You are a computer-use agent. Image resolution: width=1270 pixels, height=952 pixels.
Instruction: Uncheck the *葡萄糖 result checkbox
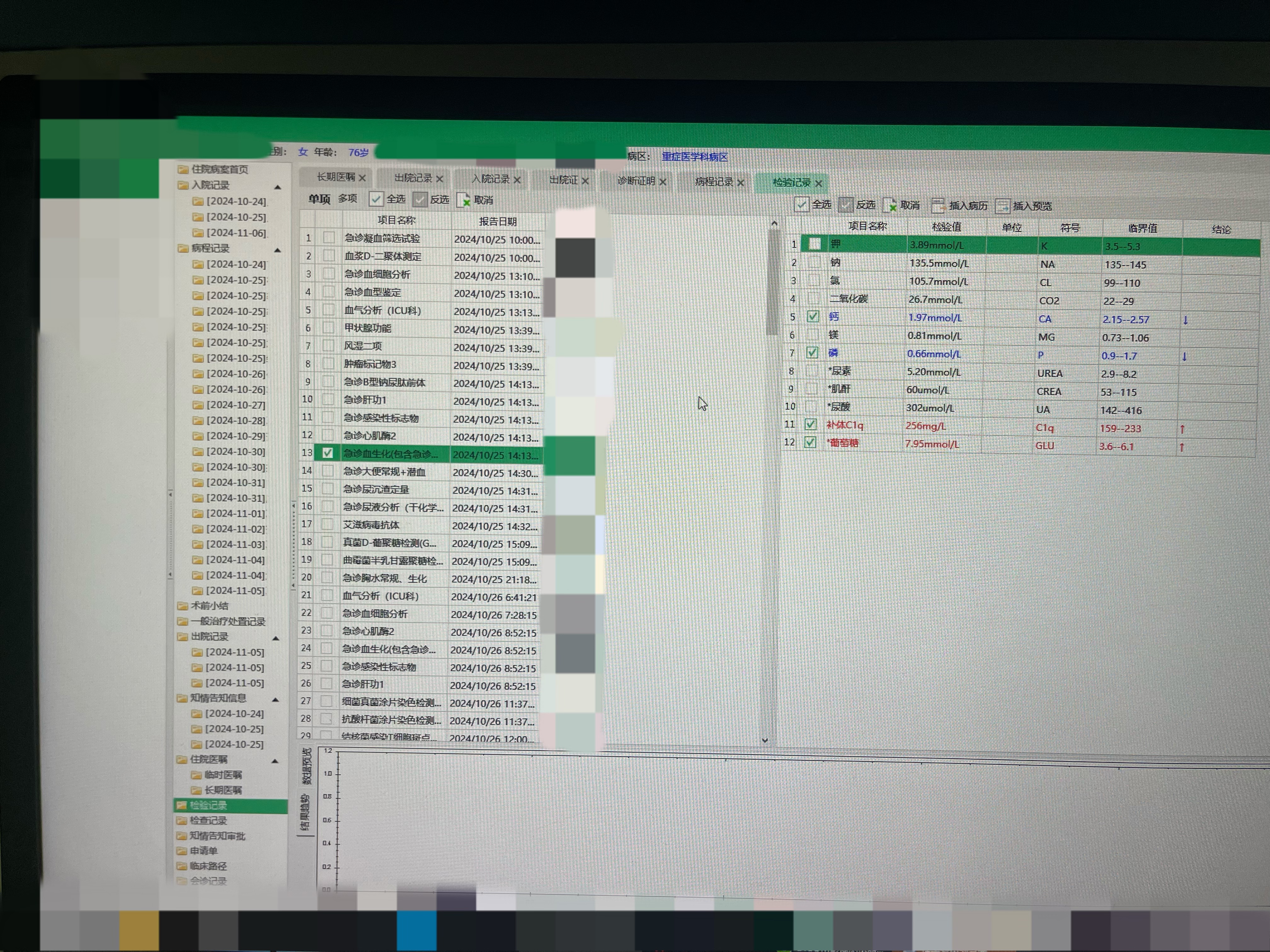tap(810, 442)
